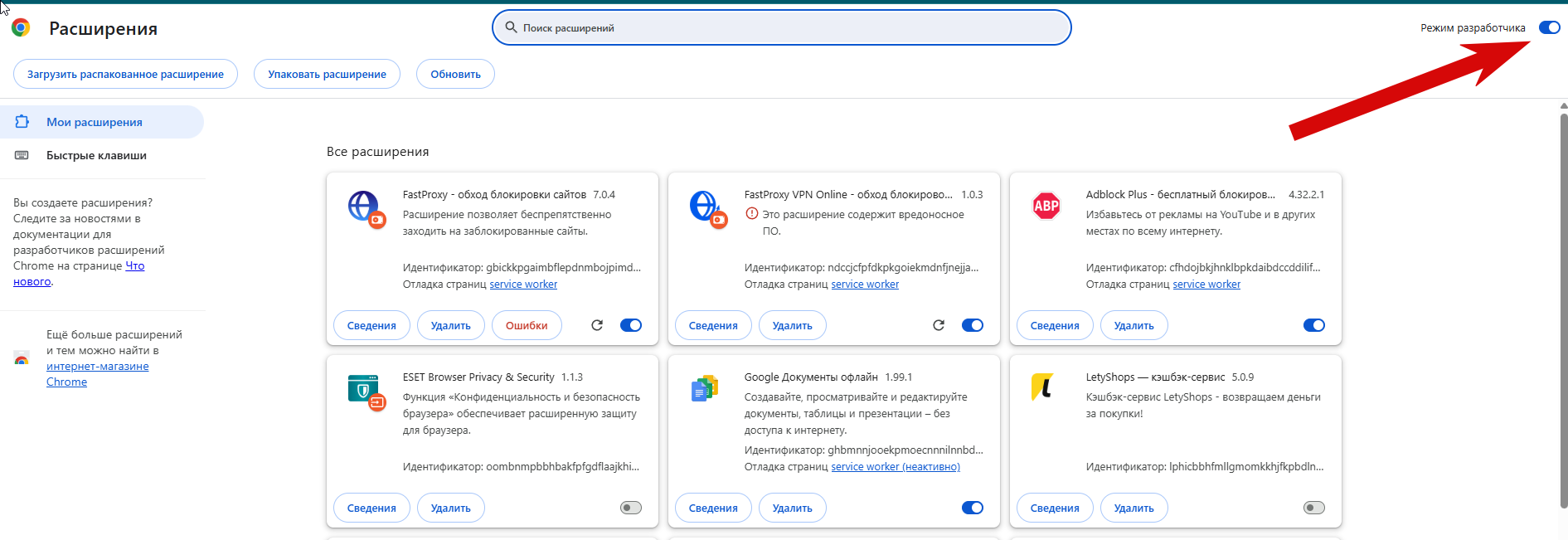1568x540 pixels.
Task: Enable the ESET Browser Privacy toggle
Action: pyautogui.click(x=631, y=508)
